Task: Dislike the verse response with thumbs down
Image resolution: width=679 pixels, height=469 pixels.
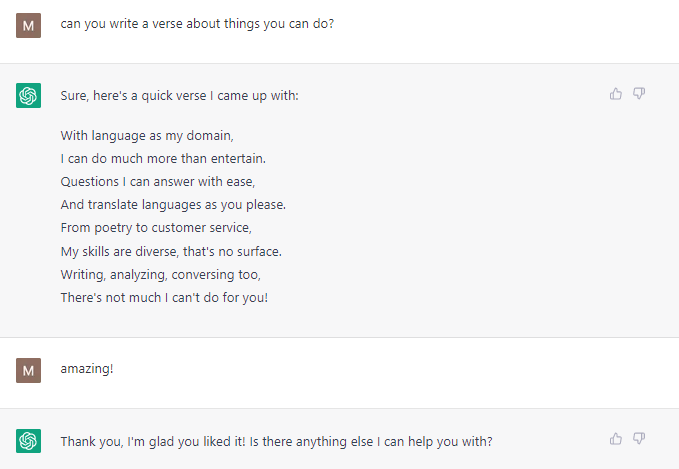Action: coord(639,94)
